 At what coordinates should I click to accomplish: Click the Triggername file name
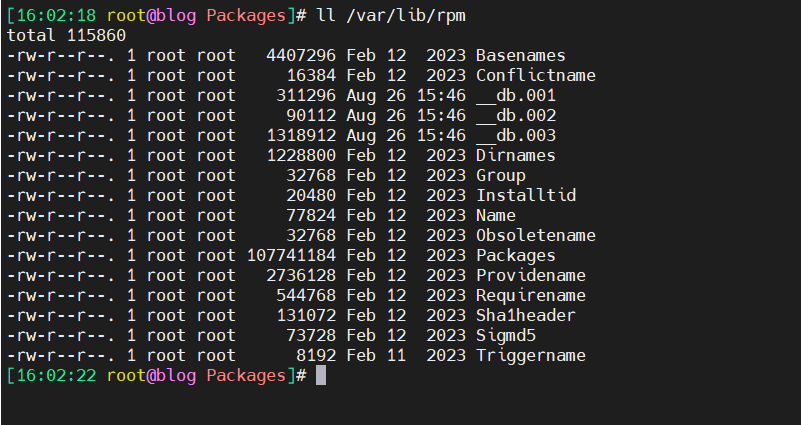coord(530,355)
